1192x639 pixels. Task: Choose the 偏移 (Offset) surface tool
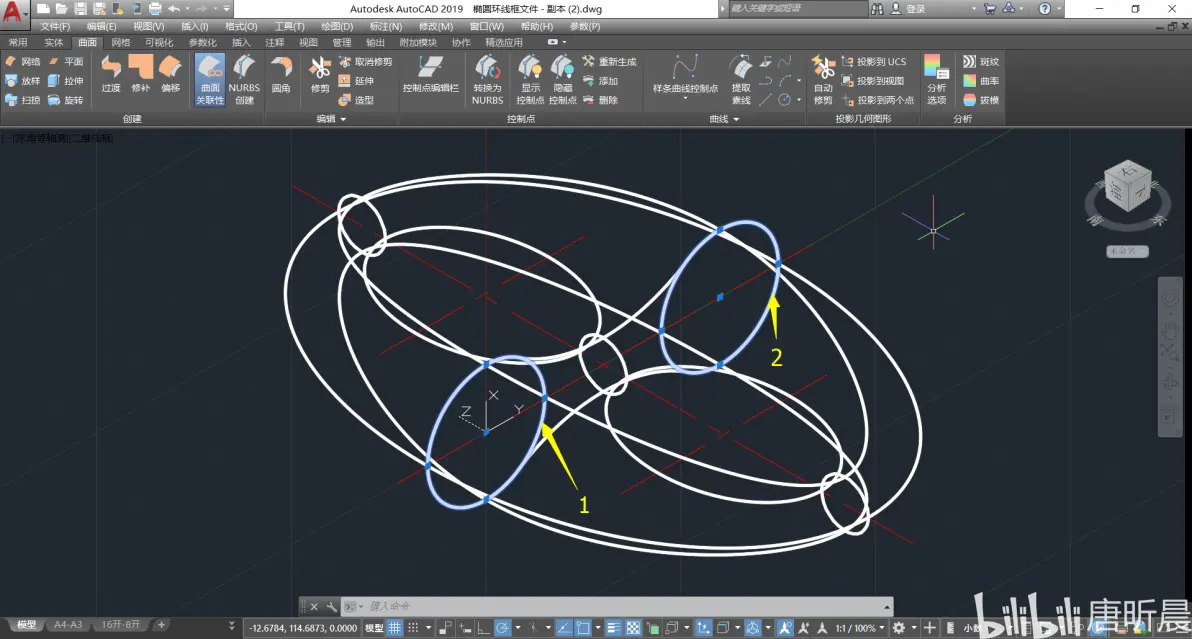coord(171,76)
